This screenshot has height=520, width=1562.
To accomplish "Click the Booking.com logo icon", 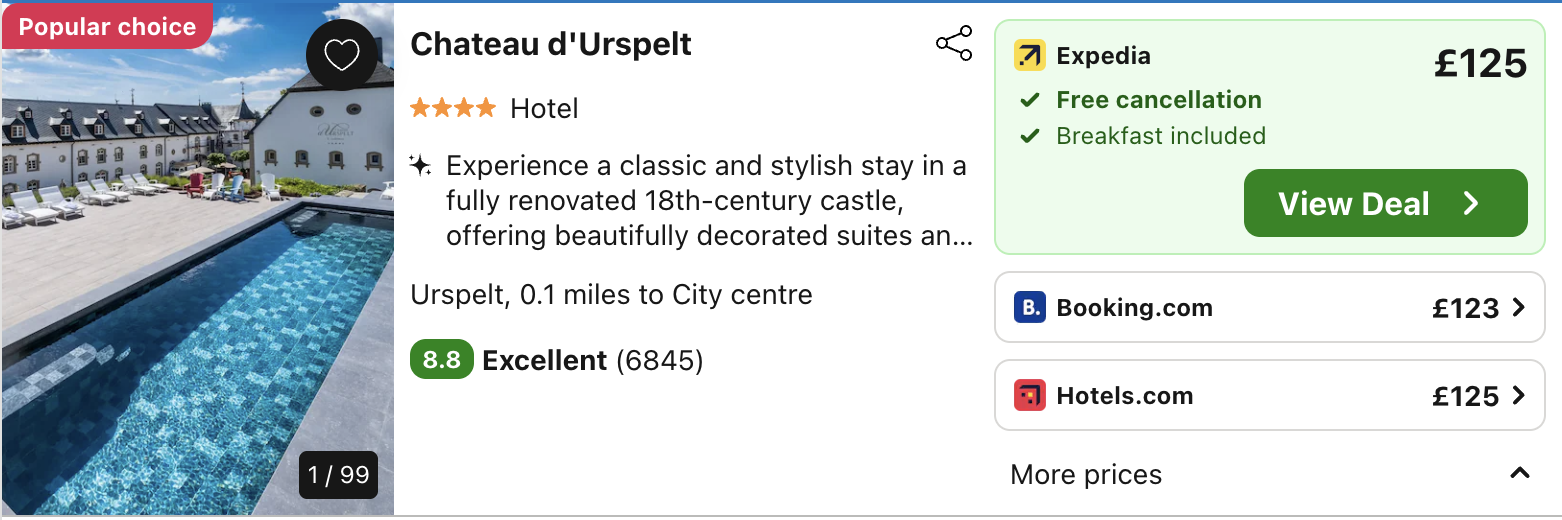I will (1029, 307).
